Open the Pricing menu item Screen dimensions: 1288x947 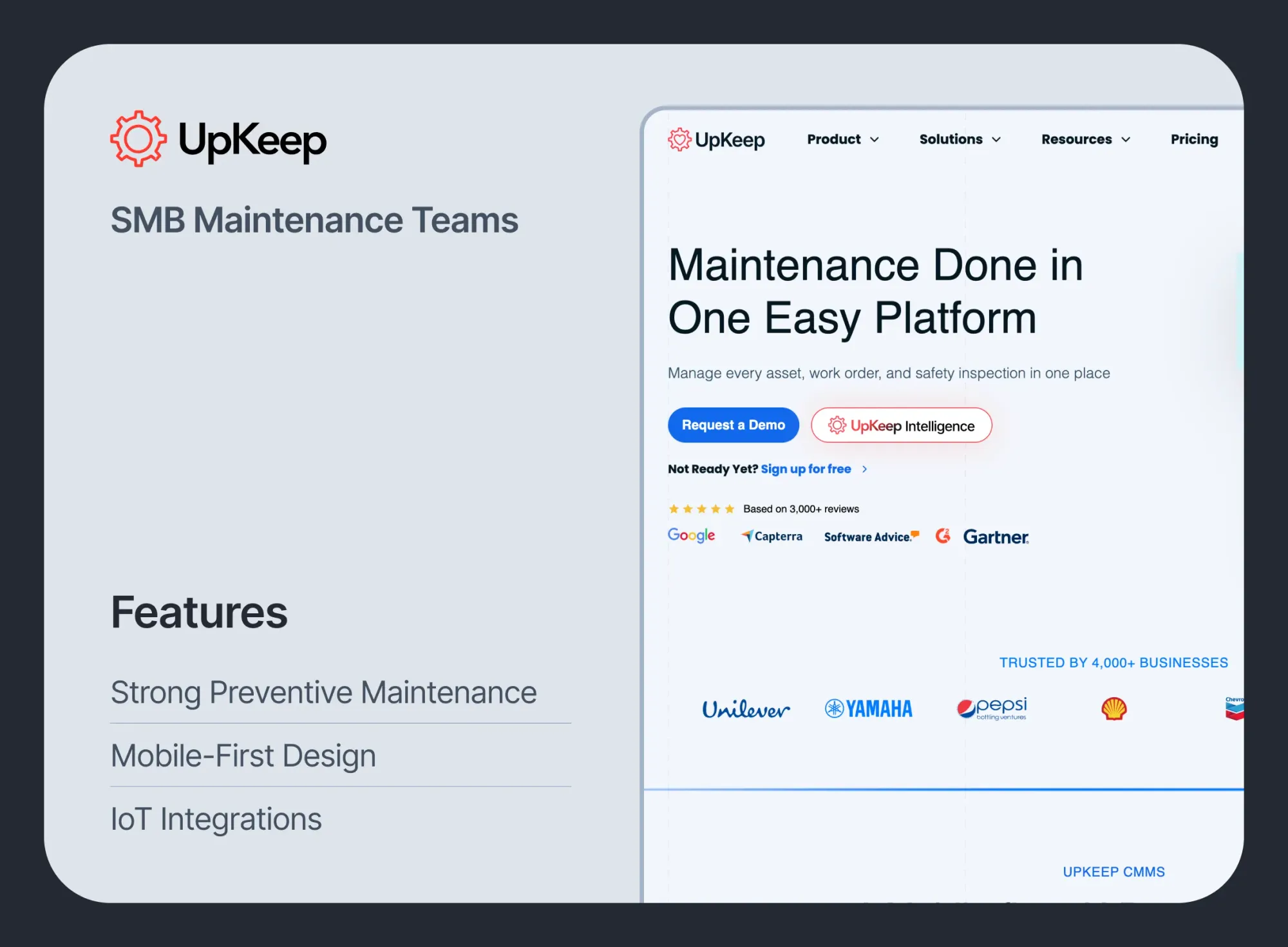click(1194, 139)
